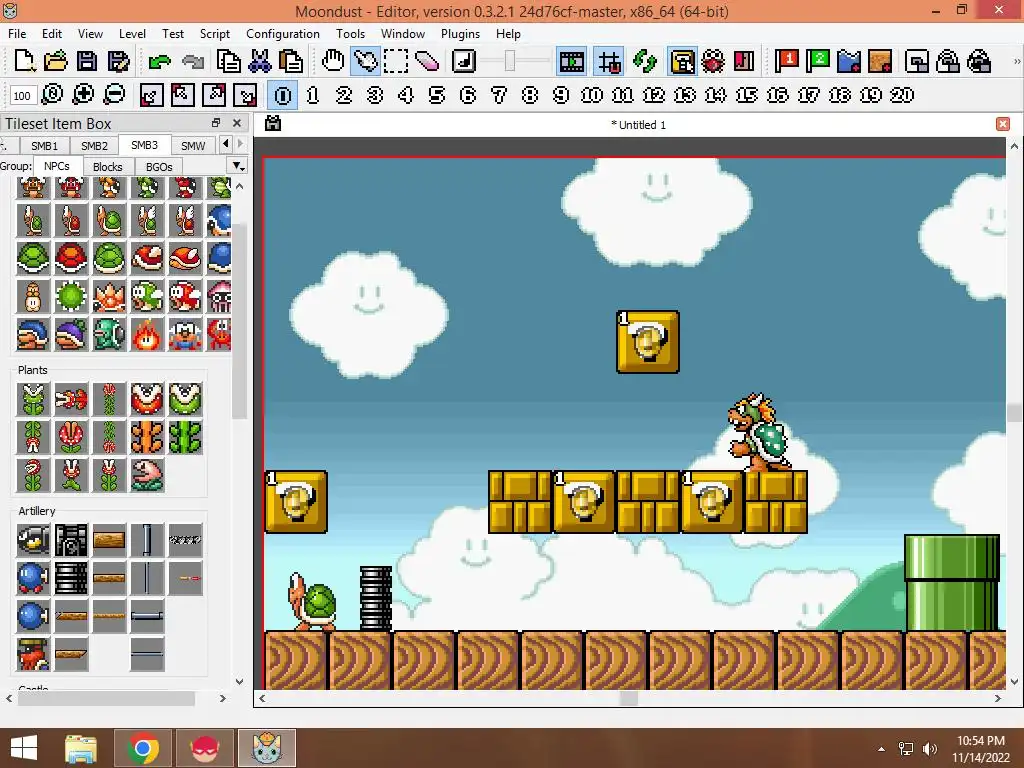
Task: Click the canvas horizontal scrollbar
Action: click(629, 698)
